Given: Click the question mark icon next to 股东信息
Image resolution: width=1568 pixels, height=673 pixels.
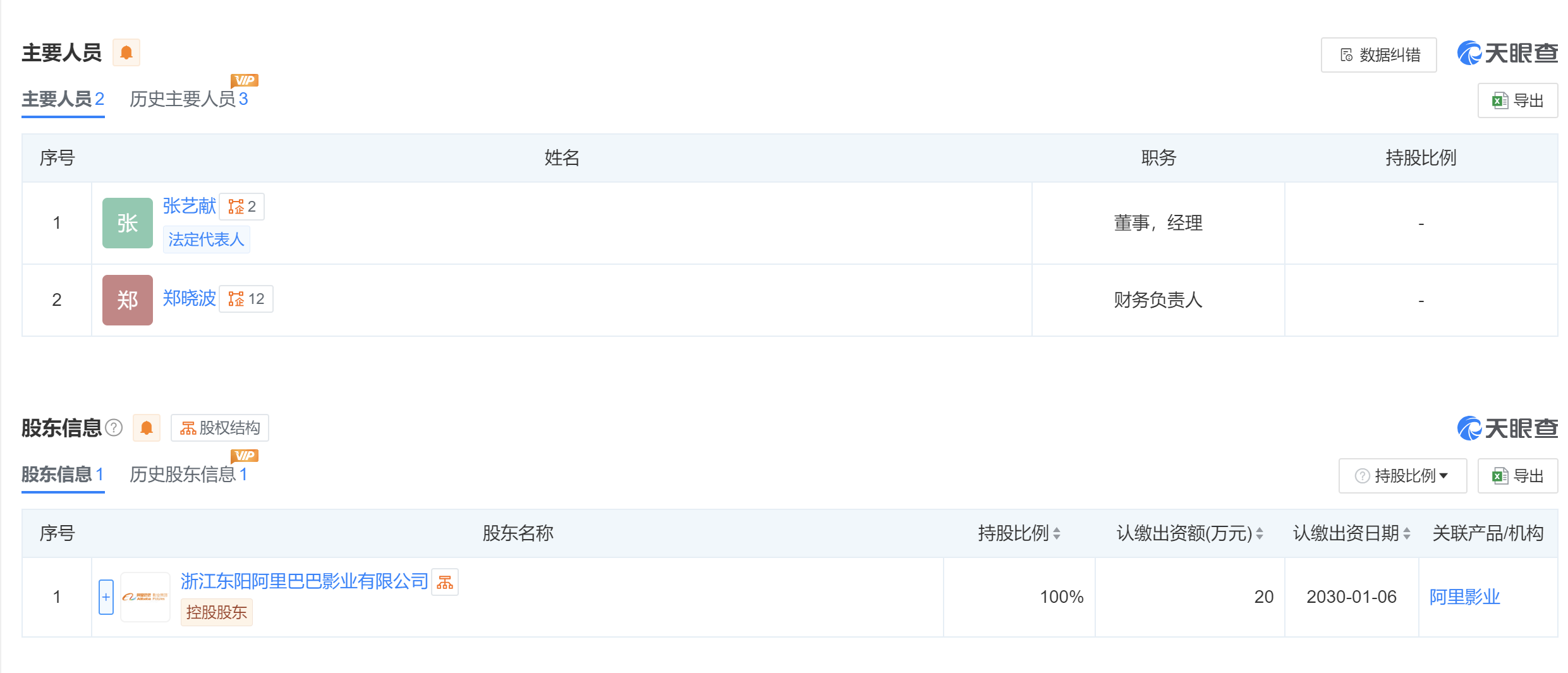Looking at the screenshot, I should click(114, 428).
